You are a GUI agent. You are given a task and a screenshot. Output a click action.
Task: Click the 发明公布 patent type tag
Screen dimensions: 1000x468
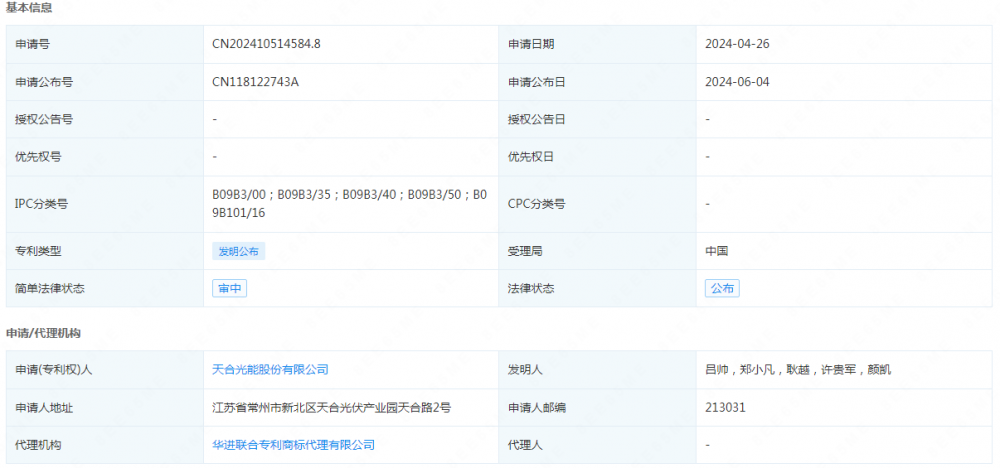[239, 251]
